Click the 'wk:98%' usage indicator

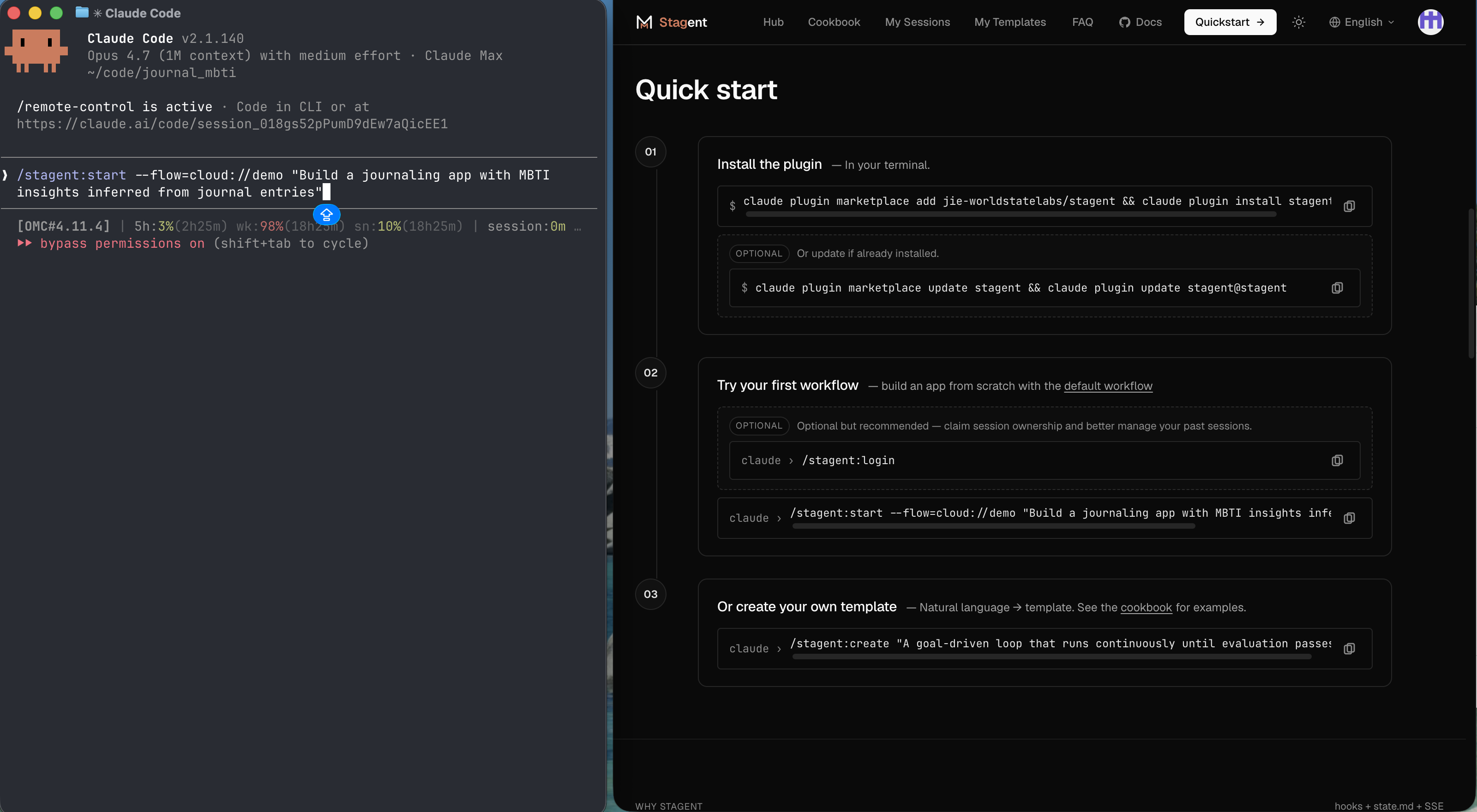pos(260,227)
